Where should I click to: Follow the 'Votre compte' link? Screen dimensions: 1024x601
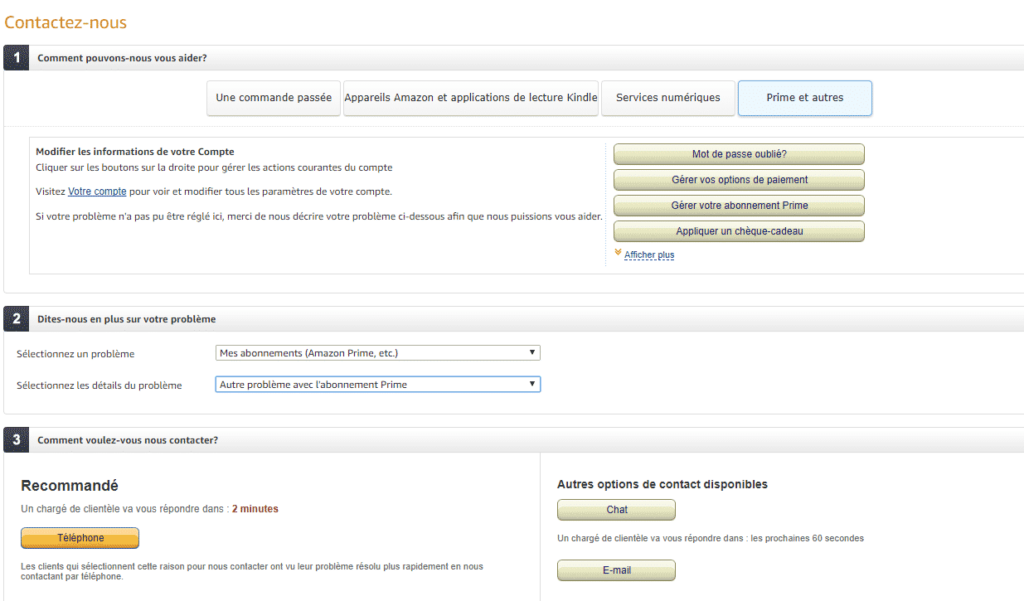coord(97,191)
